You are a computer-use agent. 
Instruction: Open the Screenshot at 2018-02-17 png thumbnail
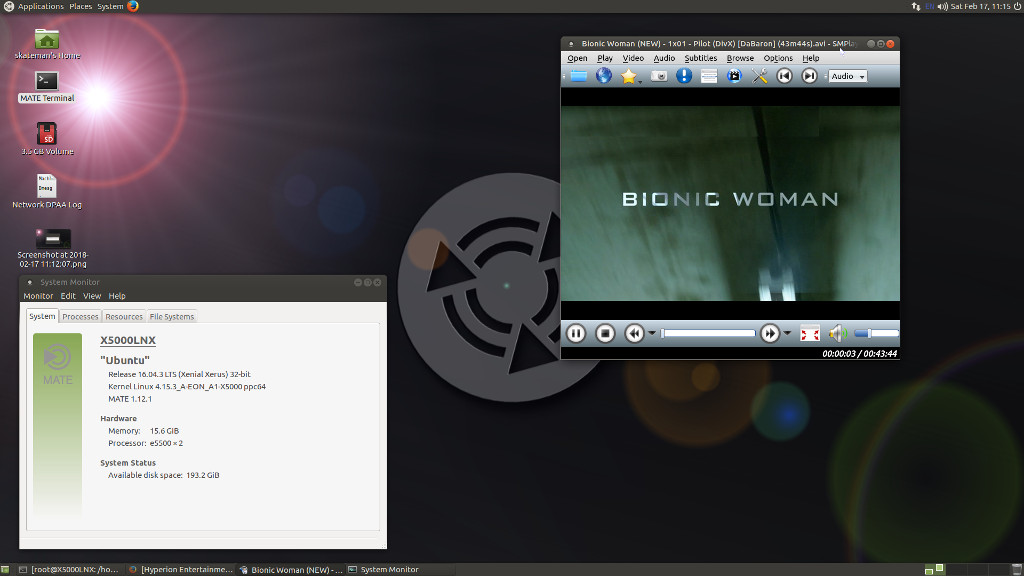[x=53, y=238]
